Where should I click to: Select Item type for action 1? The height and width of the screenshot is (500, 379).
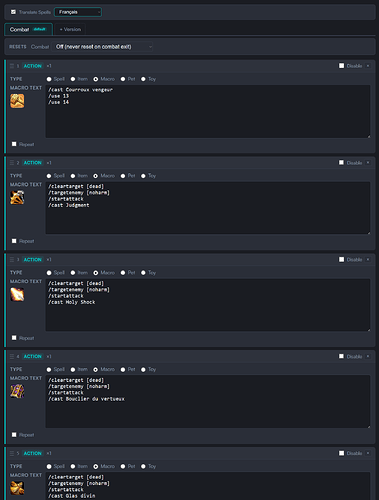pos(73,79)
